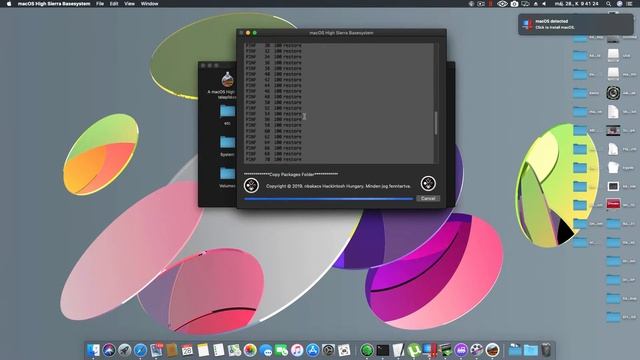Open volume speaker icon in menu bar

point(544,4)
